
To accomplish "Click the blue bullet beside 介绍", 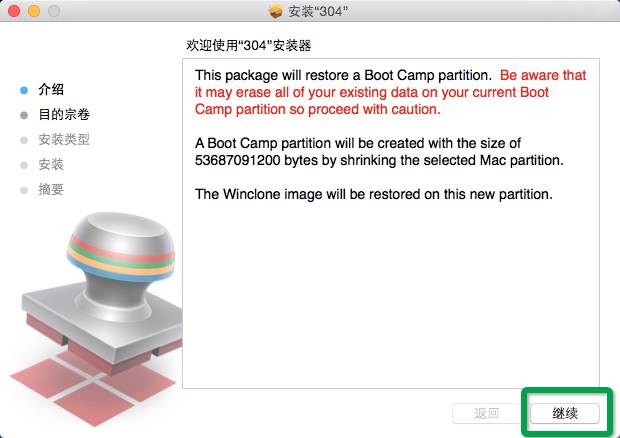I will coord(24,90).
